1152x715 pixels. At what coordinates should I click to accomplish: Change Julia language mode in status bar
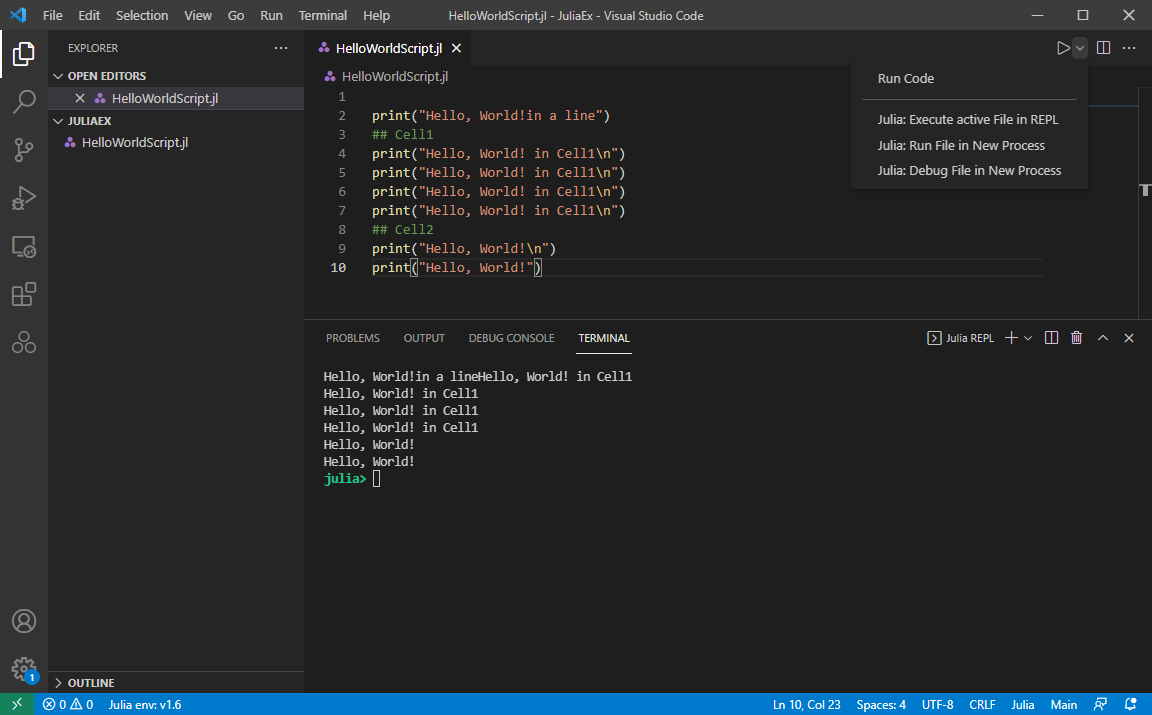pos(1023,704)
